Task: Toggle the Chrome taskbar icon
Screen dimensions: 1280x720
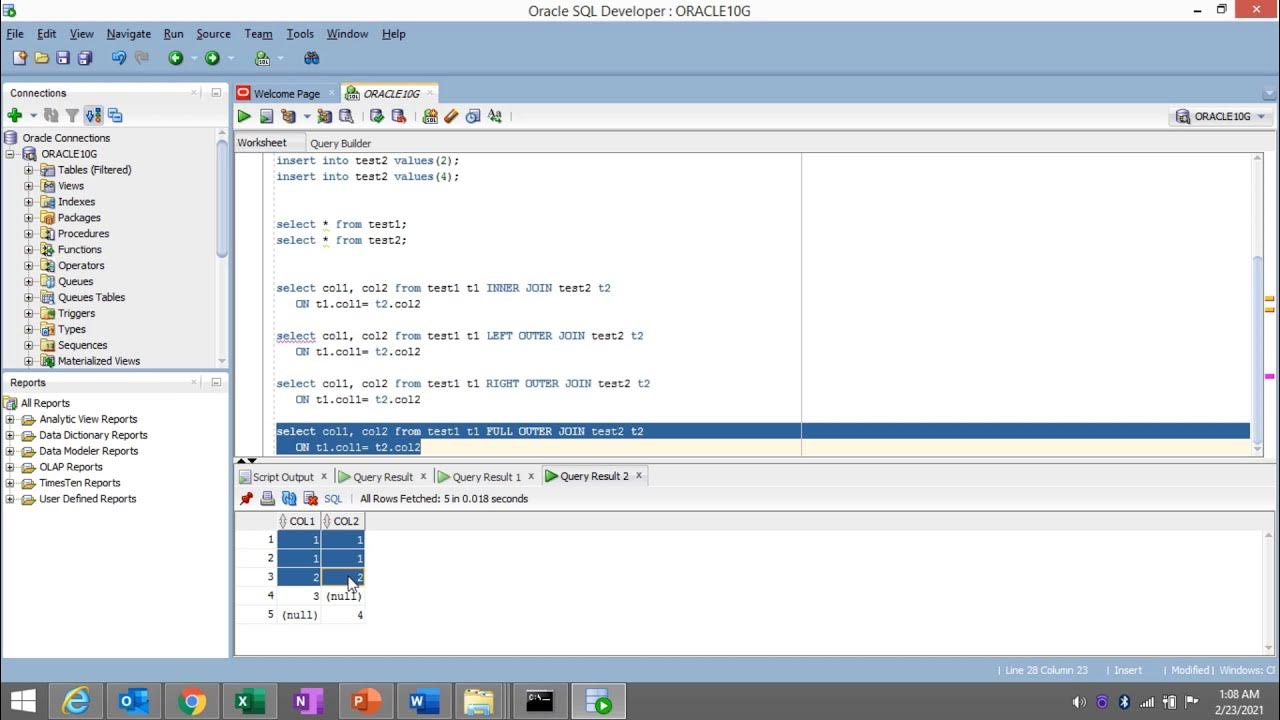Action: pos(191,702)
